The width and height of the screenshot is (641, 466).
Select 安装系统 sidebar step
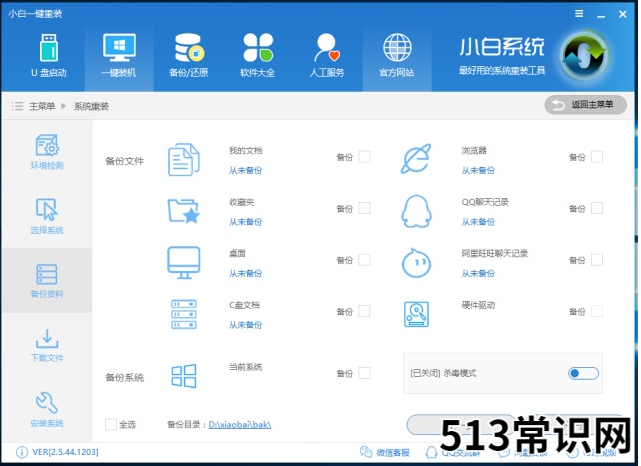(x=47, y=410)
